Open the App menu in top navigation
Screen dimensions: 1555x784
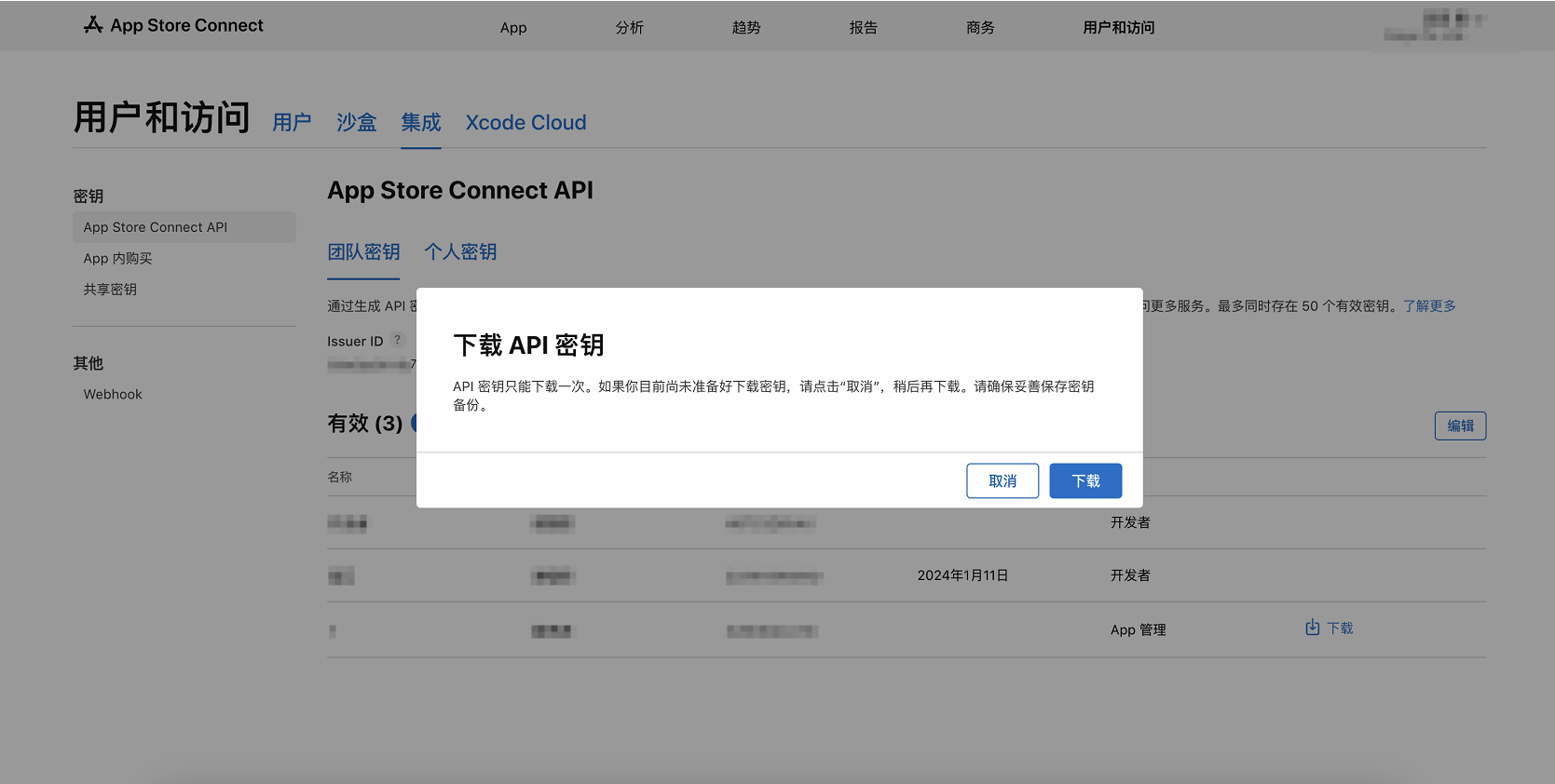(x=513, y=27)
